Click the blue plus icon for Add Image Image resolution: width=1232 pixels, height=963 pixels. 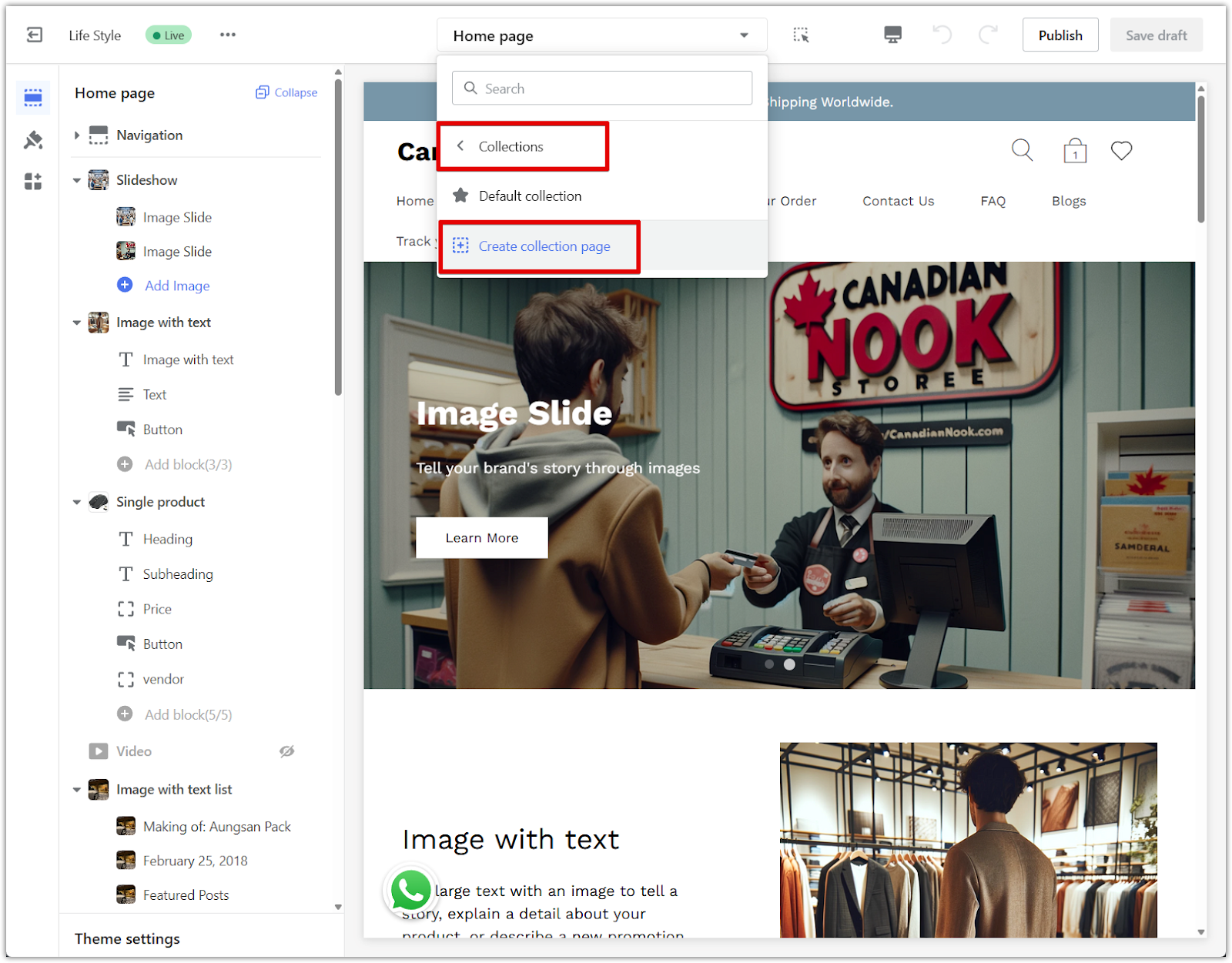click(x=125, y=285)
